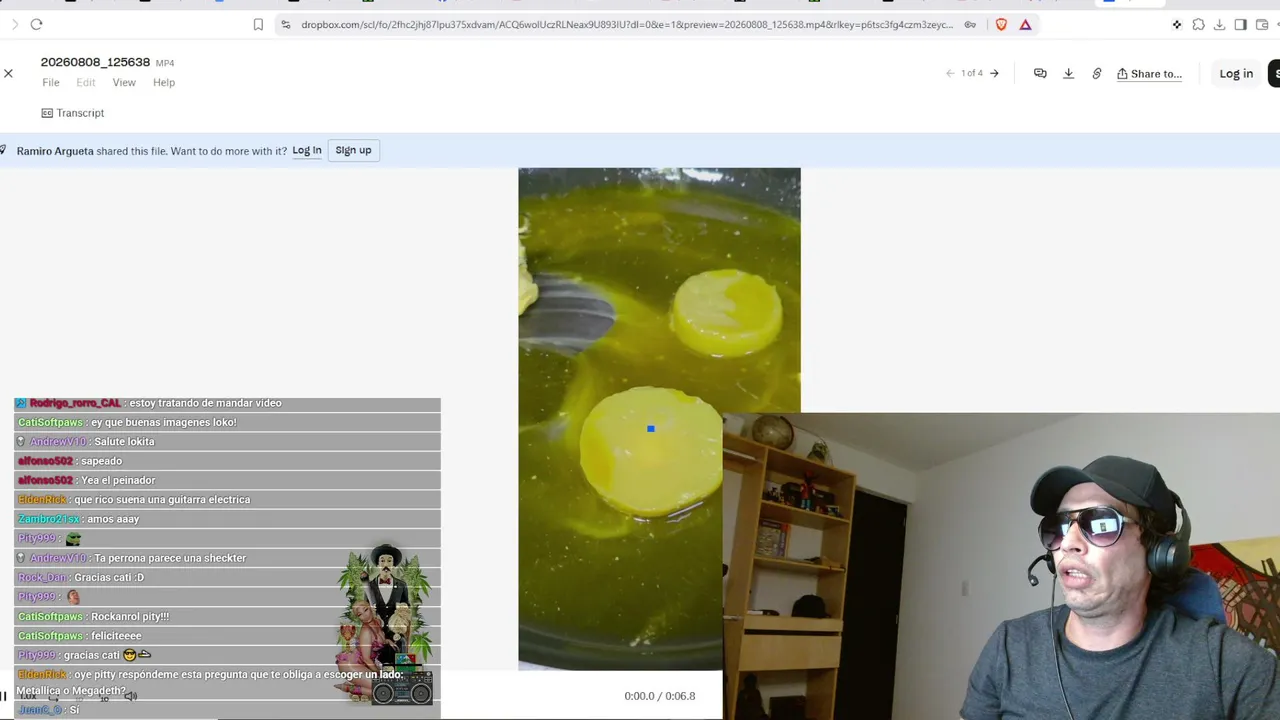Reload the Dropbox page
1280x720 pixels.
36,24
